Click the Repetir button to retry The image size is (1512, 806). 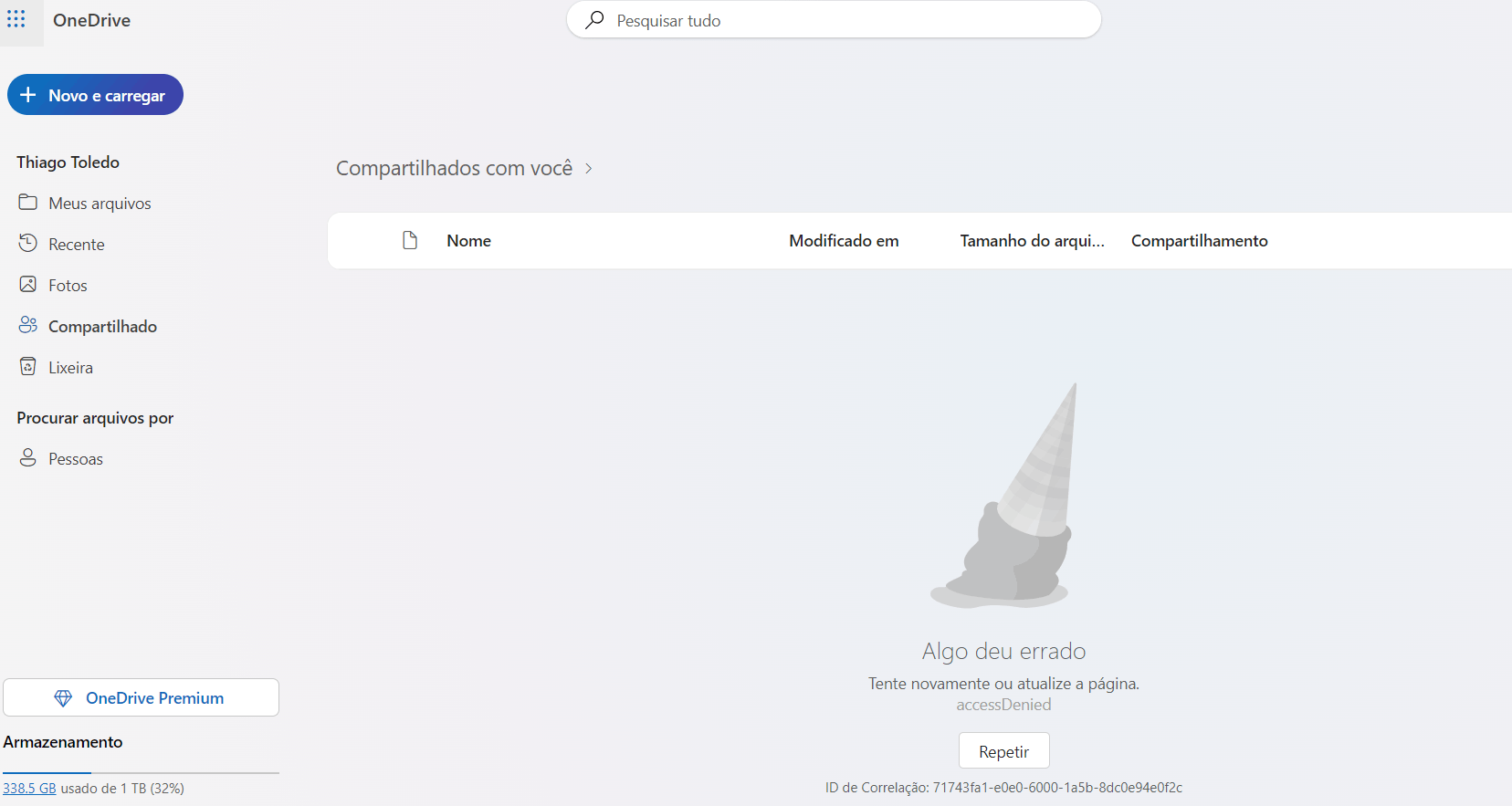click(1004, 751)
